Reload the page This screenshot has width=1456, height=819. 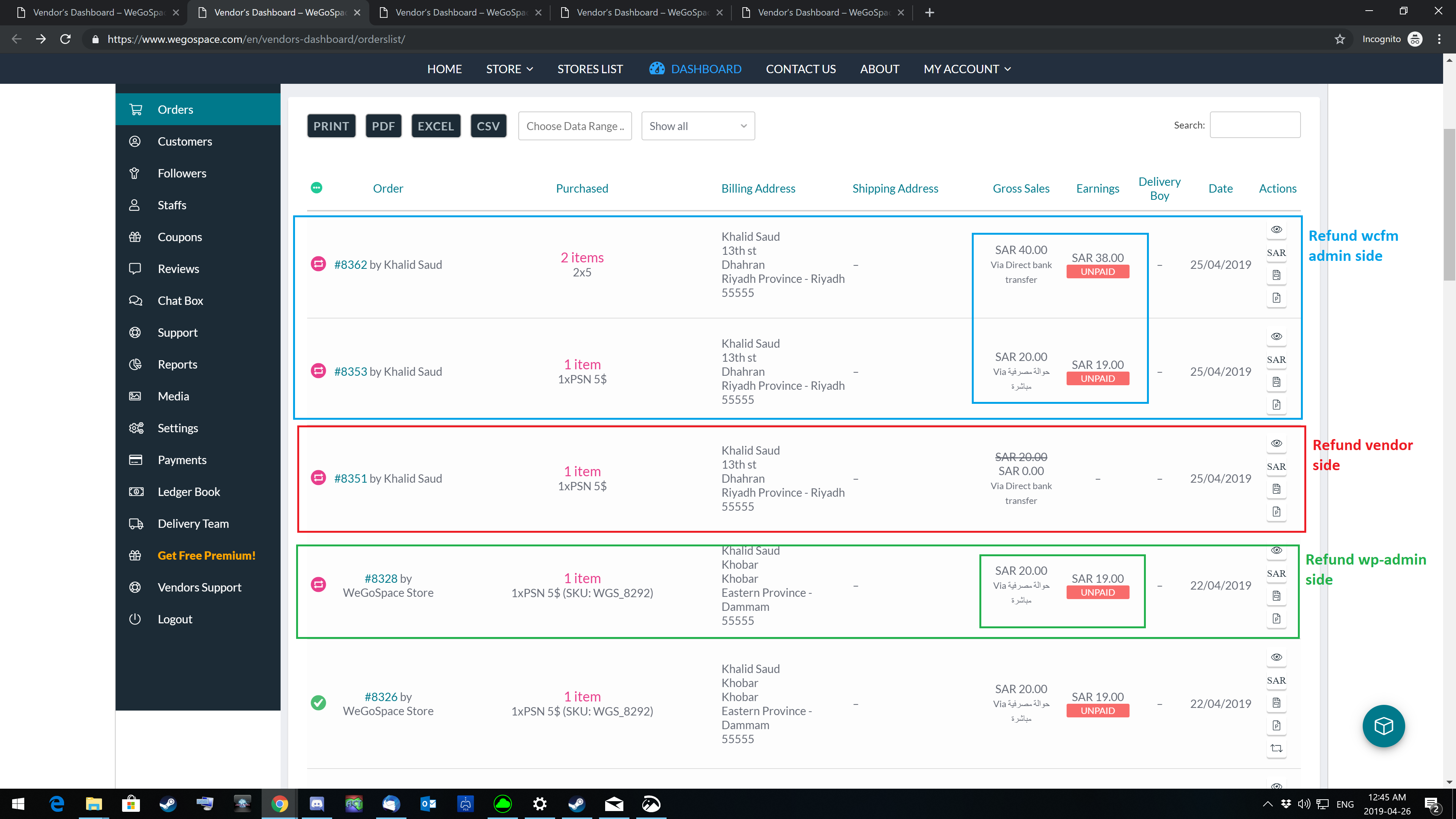point(66,39)
